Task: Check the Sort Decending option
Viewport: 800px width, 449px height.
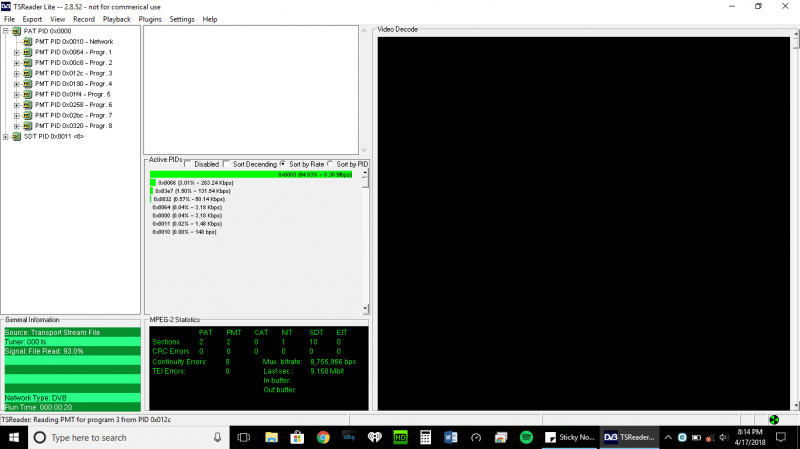Action: pyautogui.click(x=226, y=164)
